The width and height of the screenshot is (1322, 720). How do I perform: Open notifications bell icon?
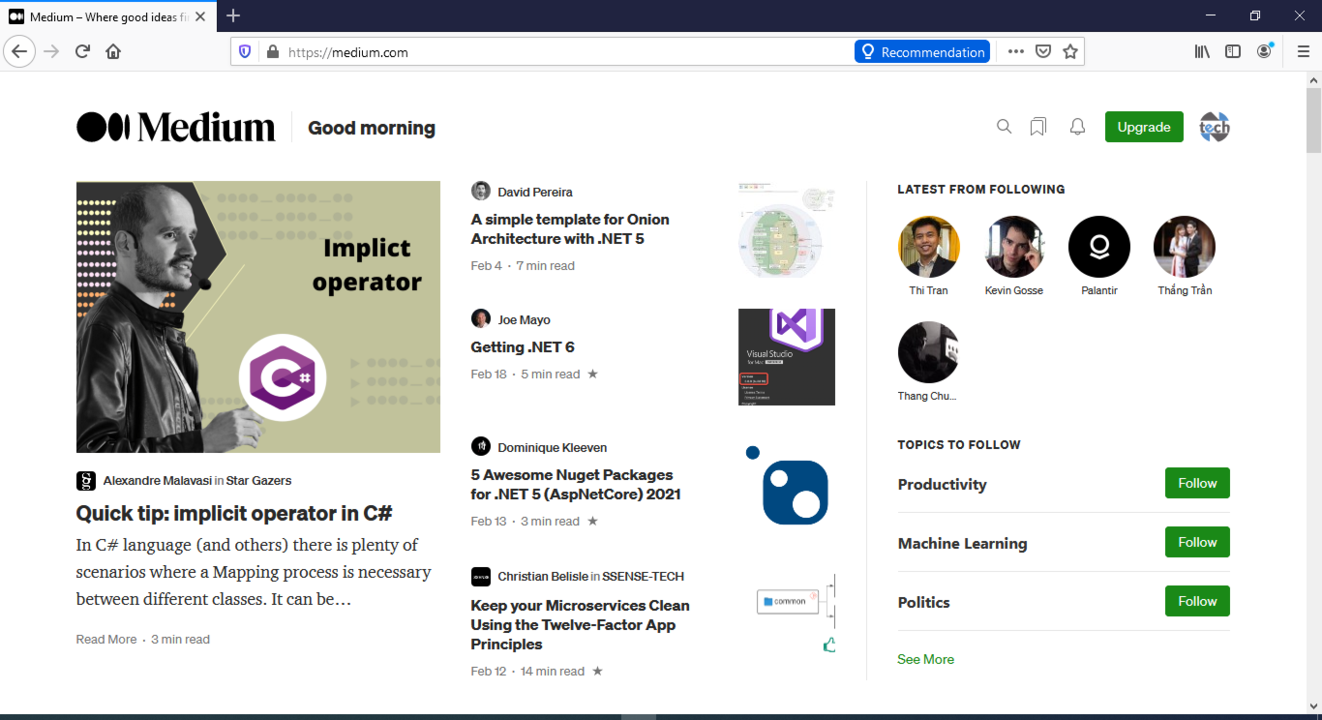click(x=1077, y=127)
